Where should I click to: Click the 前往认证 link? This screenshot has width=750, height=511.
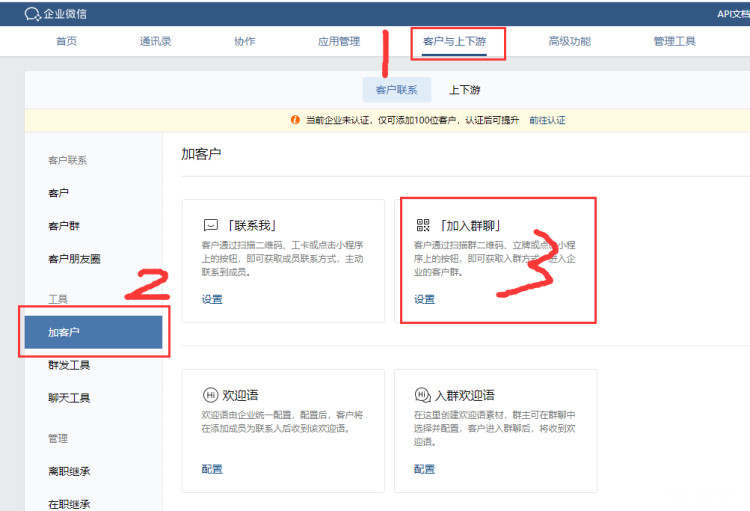point(547,120)
